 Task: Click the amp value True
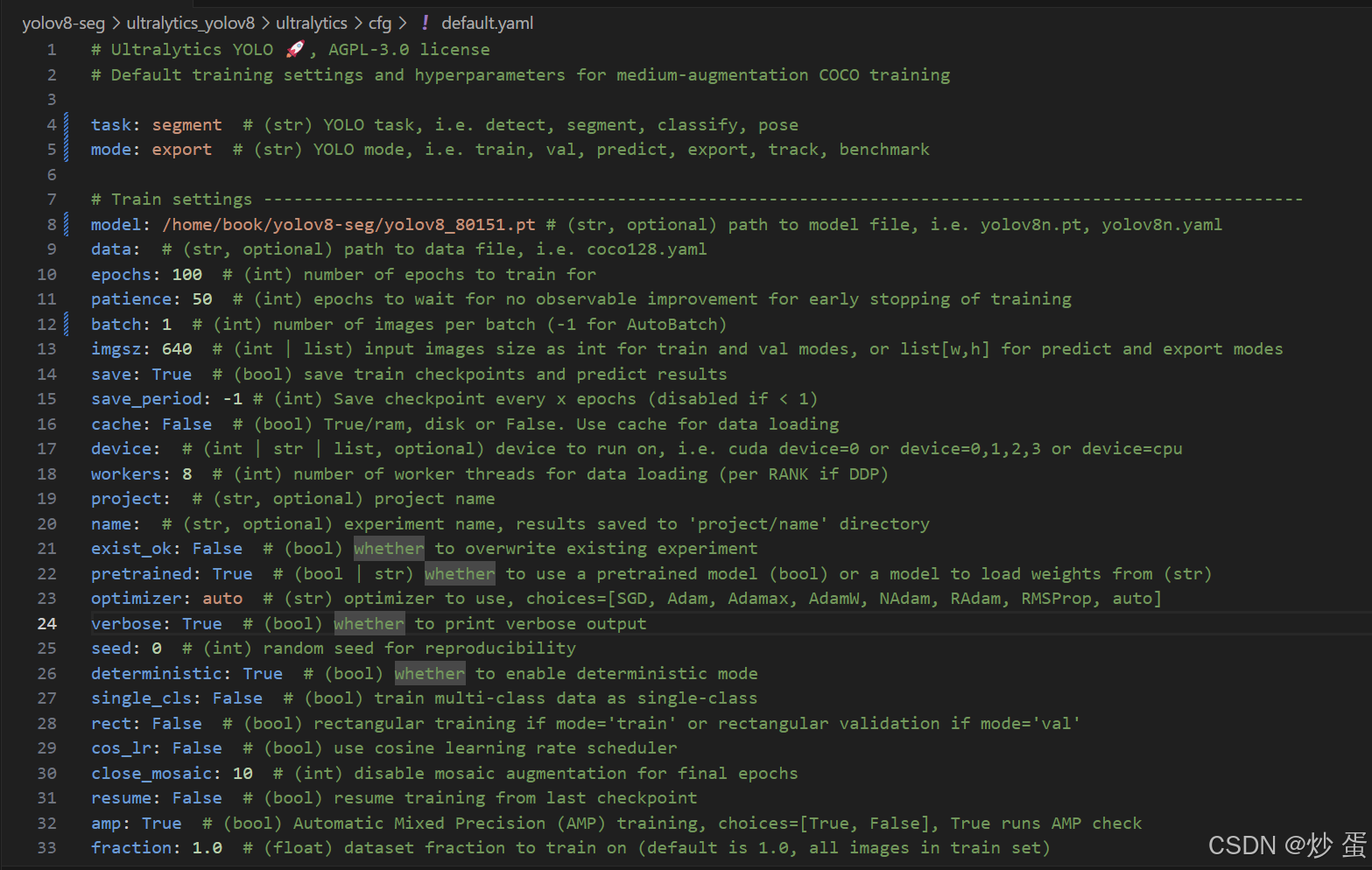[x=162, y=824]
